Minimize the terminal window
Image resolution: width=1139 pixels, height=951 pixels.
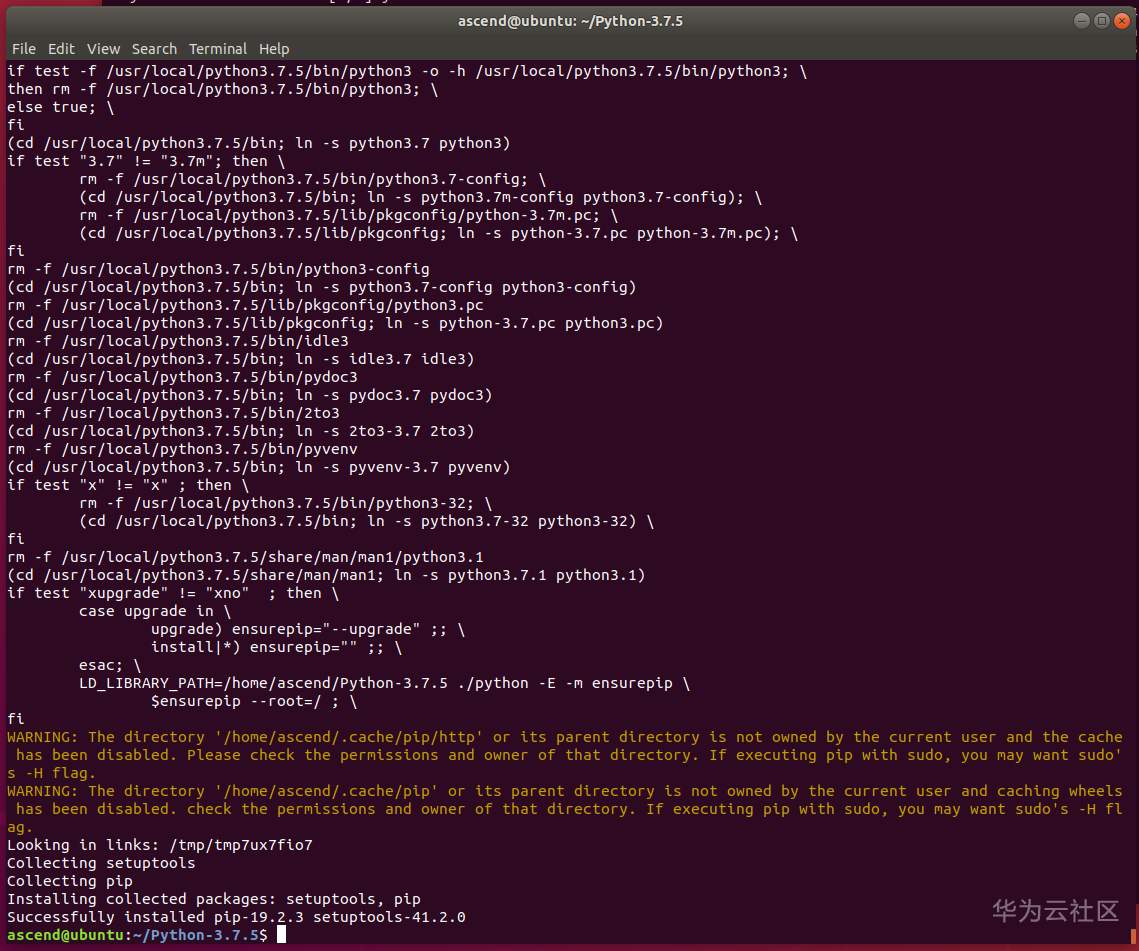pos(1081,20)
